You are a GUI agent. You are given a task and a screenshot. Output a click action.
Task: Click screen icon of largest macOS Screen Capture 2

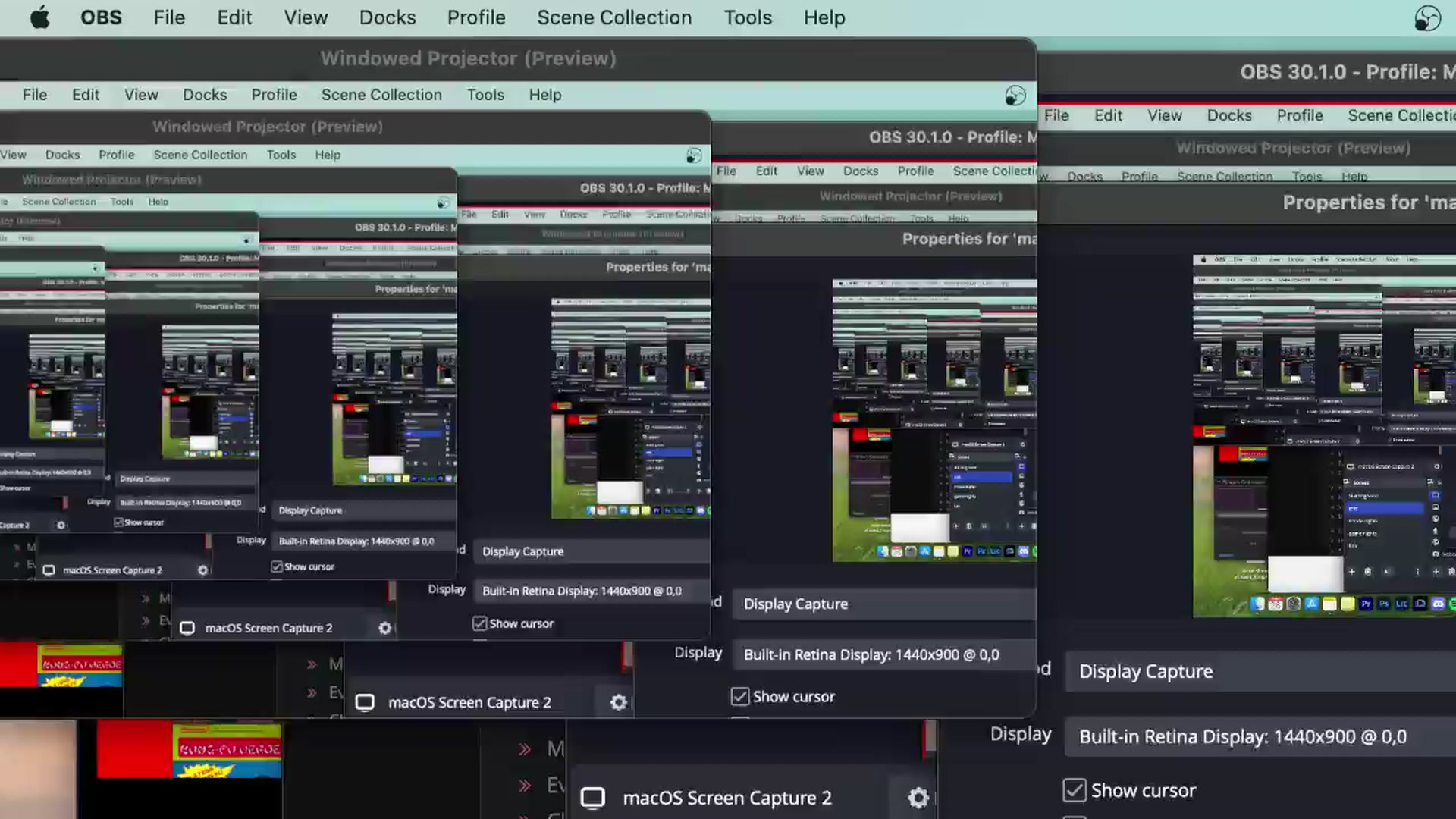click(x=592, y=798)
